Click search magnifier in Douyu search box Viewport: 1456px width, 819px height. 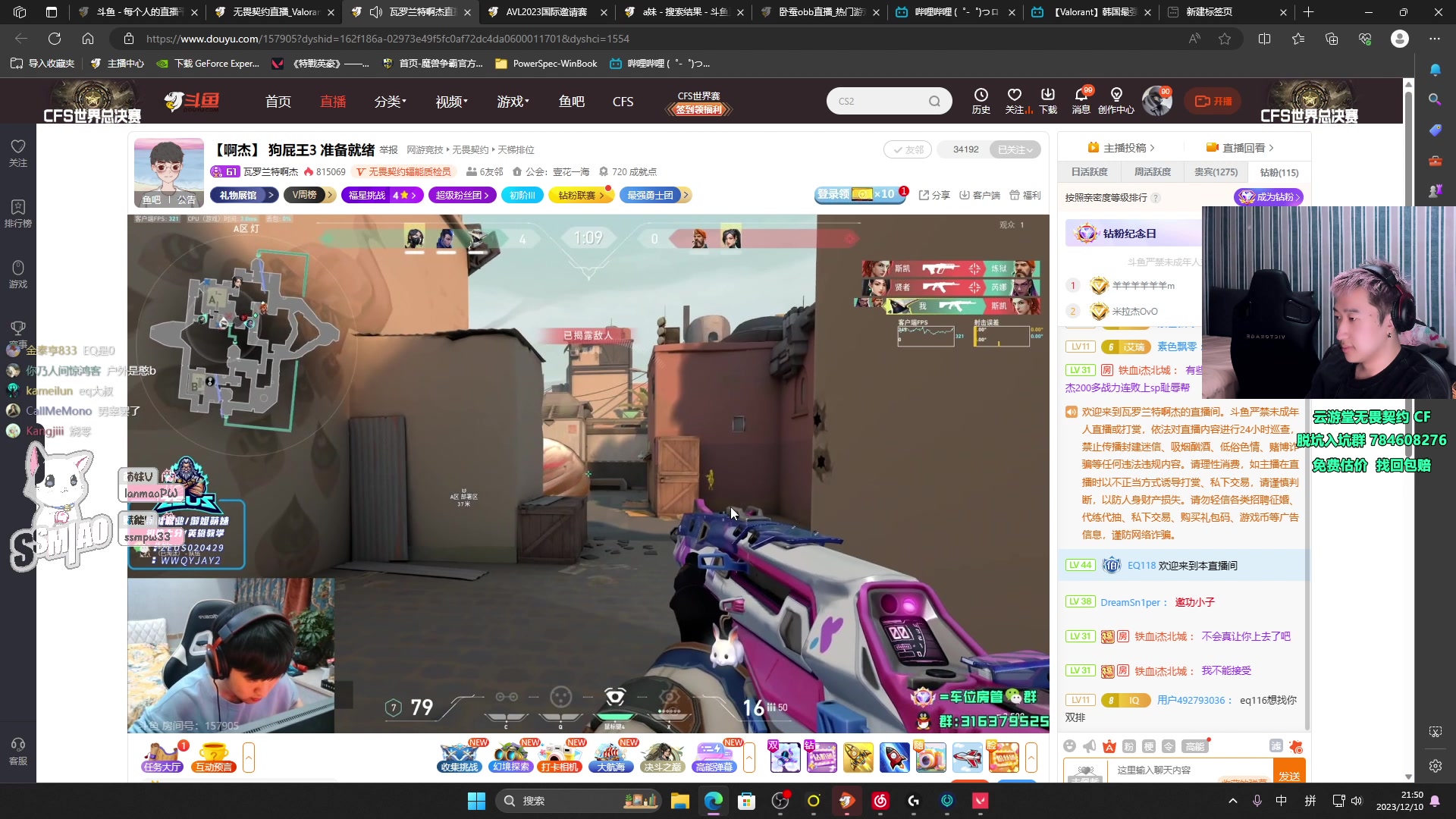pos(934,101)
